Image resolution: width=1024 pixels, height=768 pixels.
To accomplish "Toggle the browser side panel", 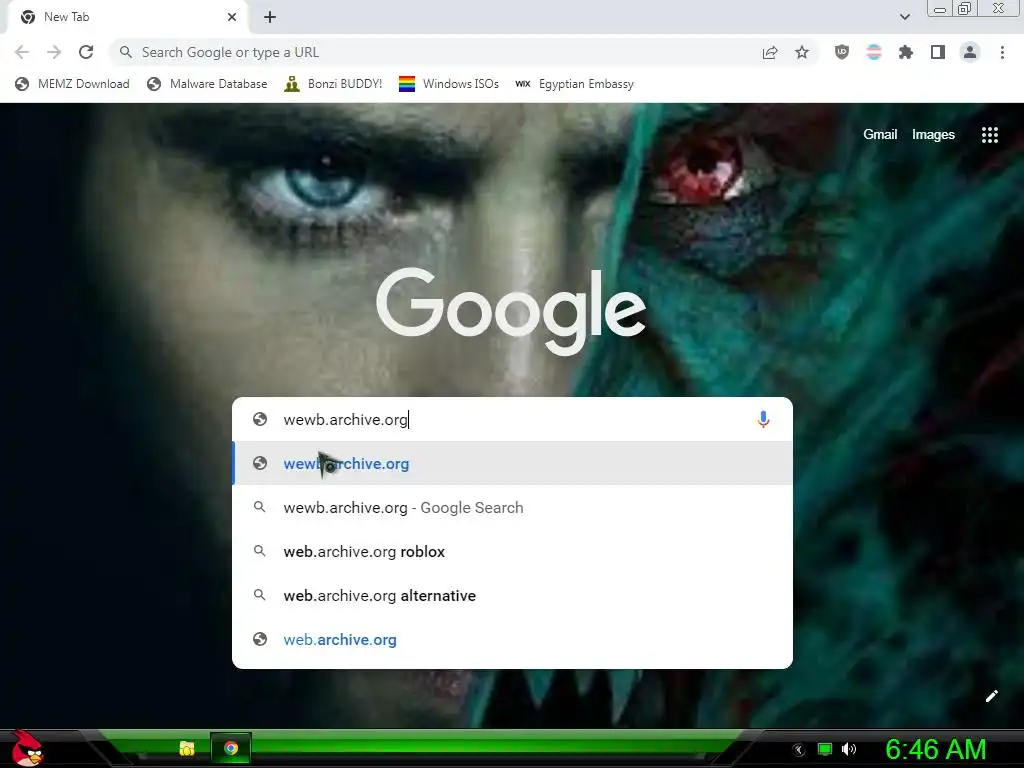I will (938, 52).
